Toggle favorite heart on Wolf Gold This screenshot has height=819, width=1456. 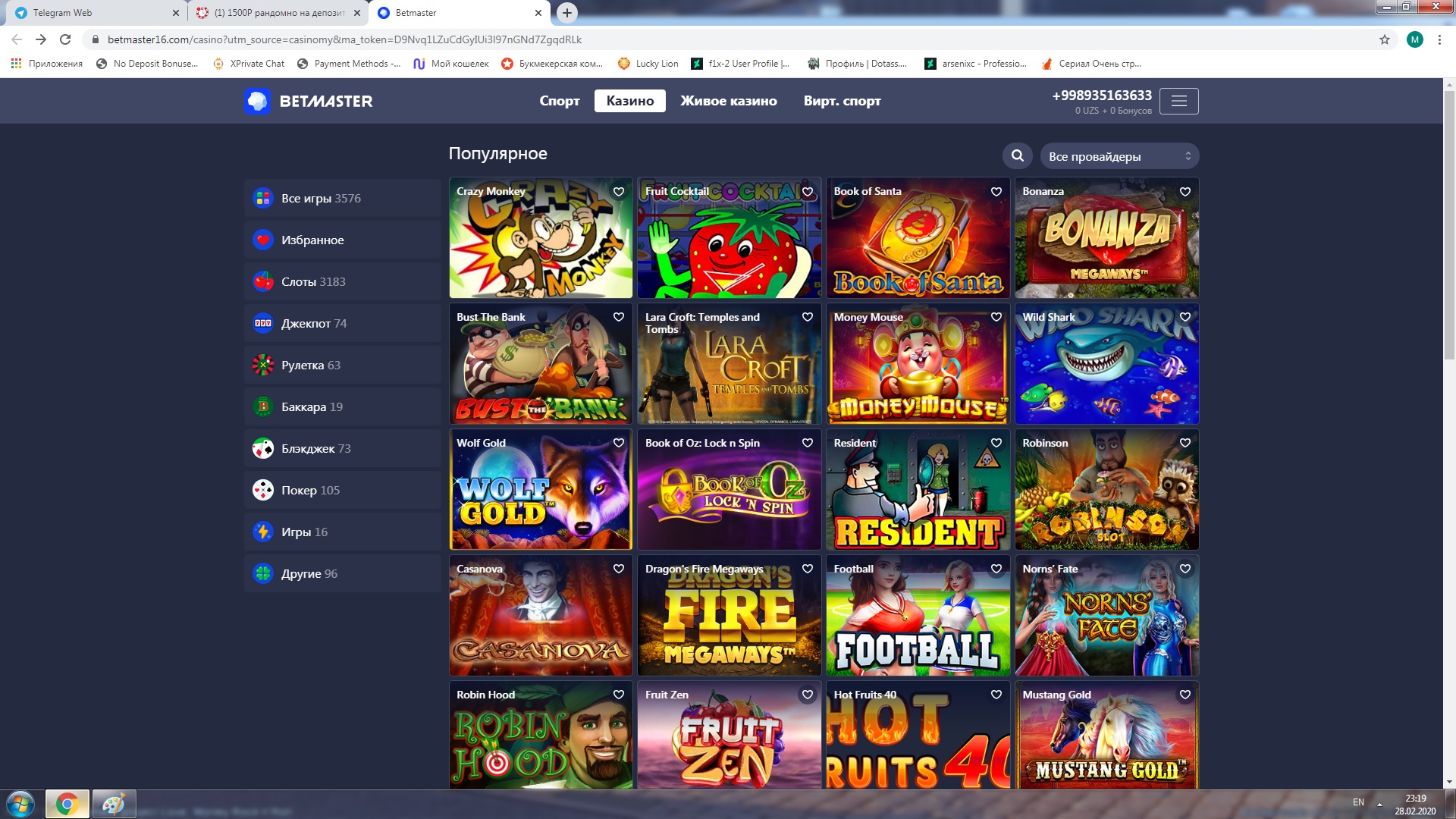click(619, 443)
